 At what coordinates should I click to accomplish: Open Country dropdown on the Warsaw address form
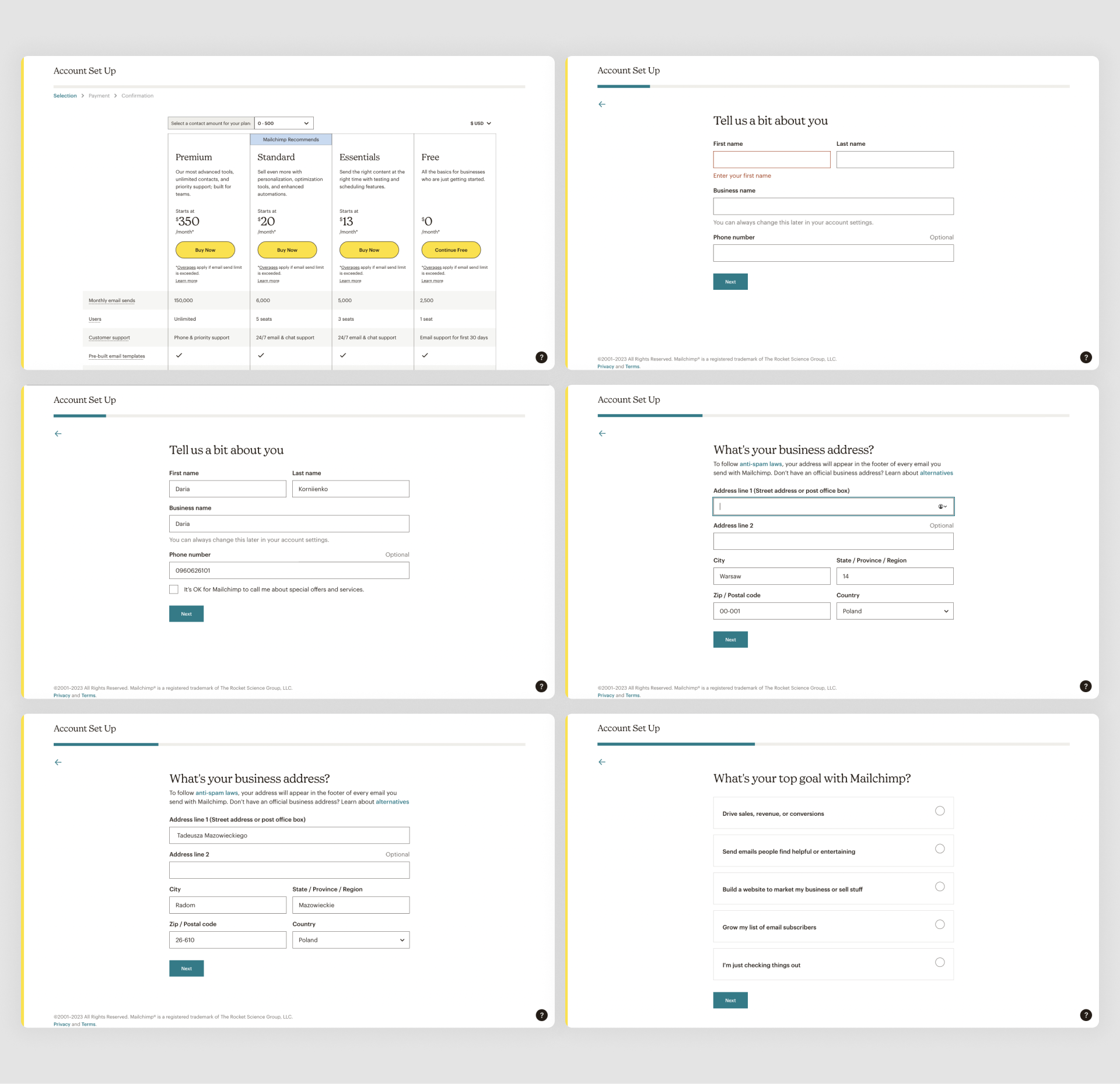[x=895, y=611]
